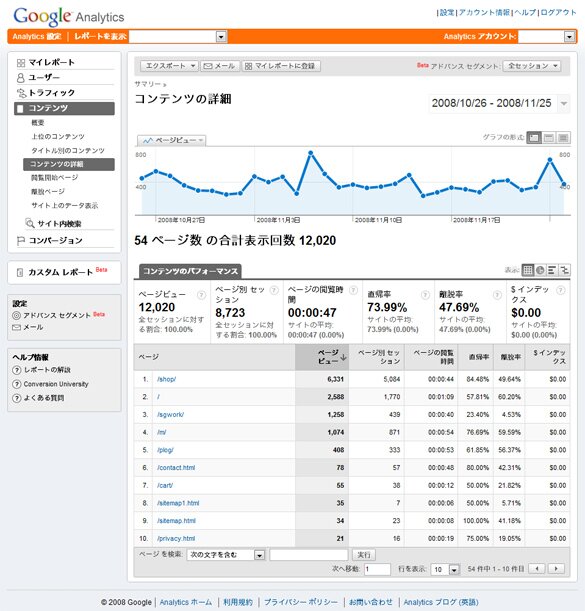Open カスタム レポート in sidebar
Screen dimensions: 585x611
tap(60, 272)
